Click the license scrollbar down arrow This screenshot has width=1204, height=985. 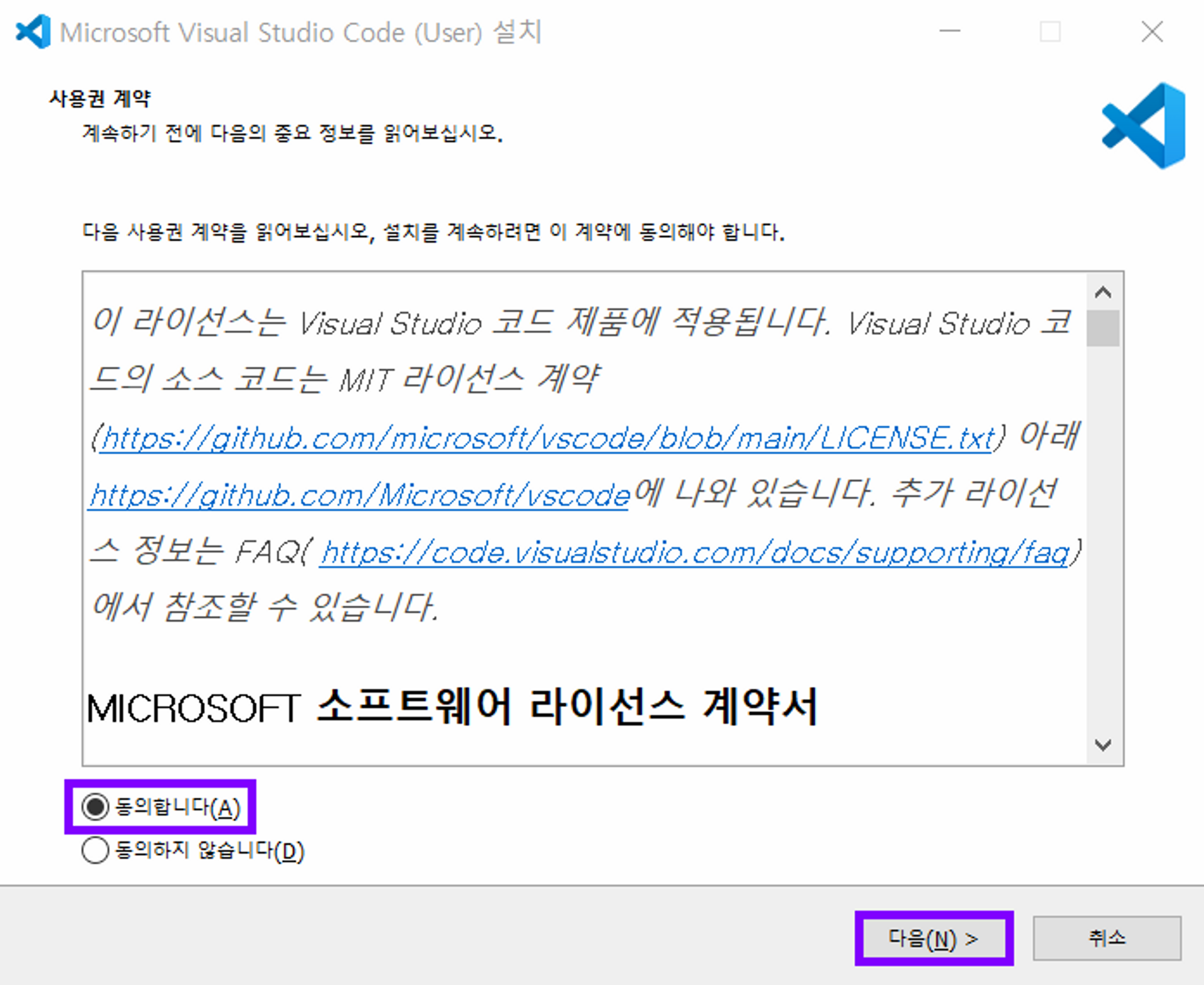click(1103, 745)
